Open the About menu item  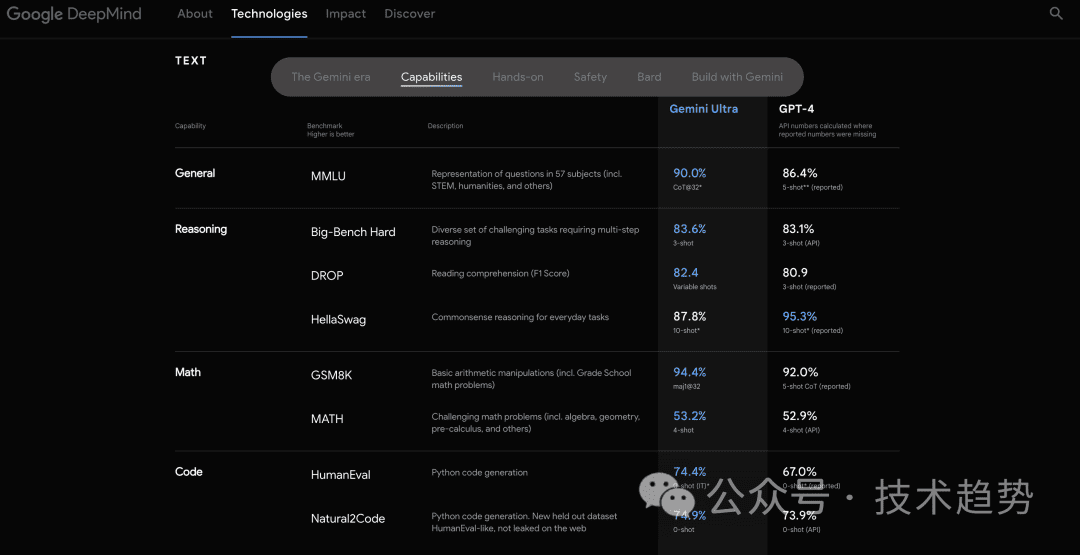(195, 14)
